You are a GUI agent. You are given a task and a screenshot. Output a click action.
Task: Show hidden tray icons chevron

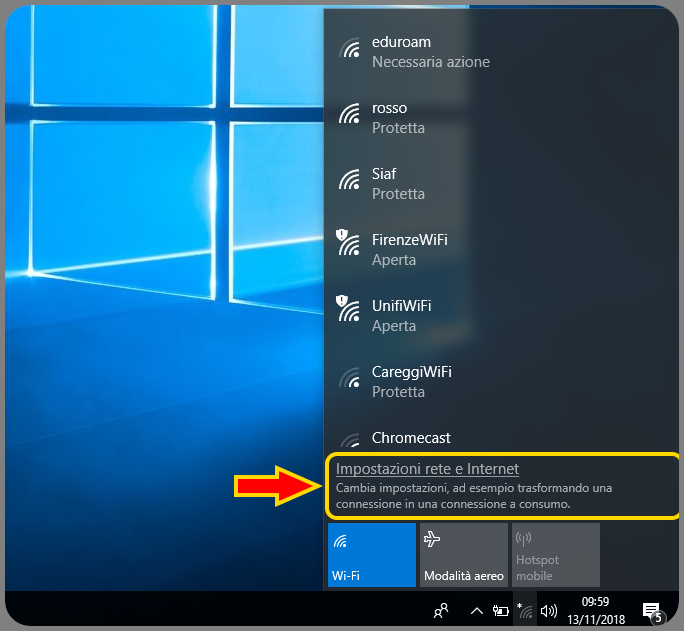477,611
